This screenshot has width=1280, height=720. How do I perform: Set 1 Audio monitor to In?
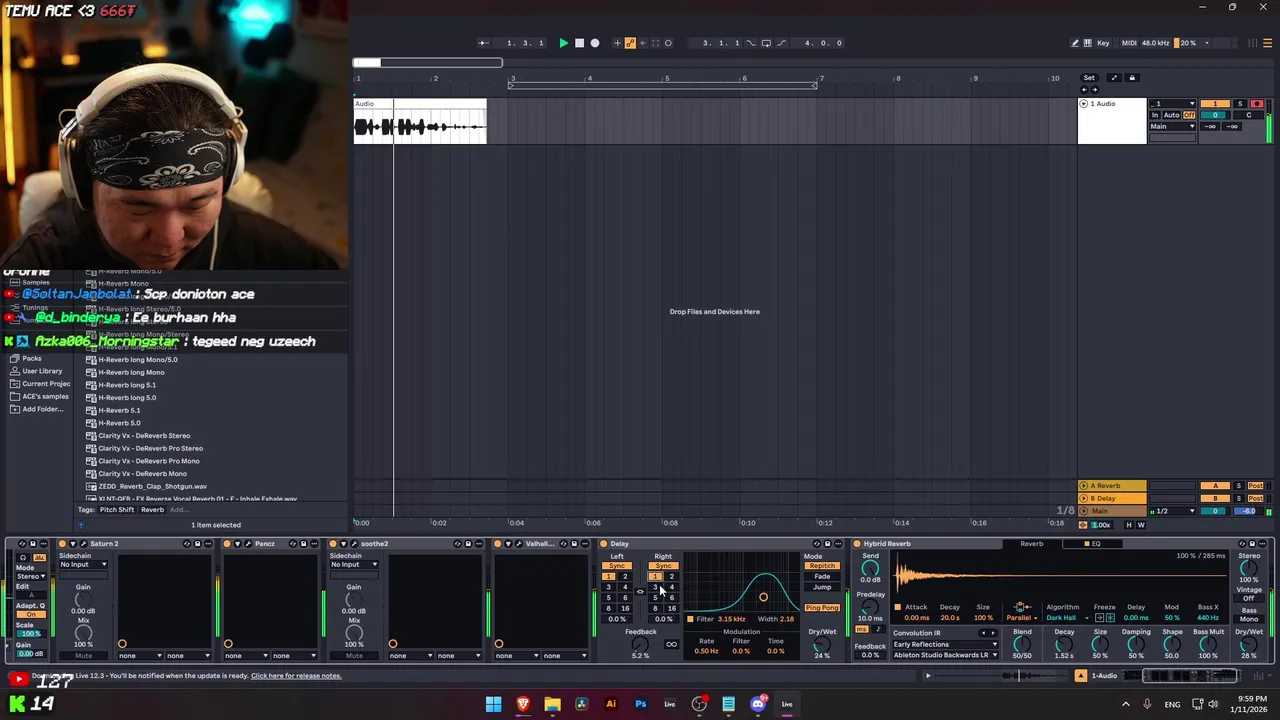pyautogui.click(x=1155, y=115)
